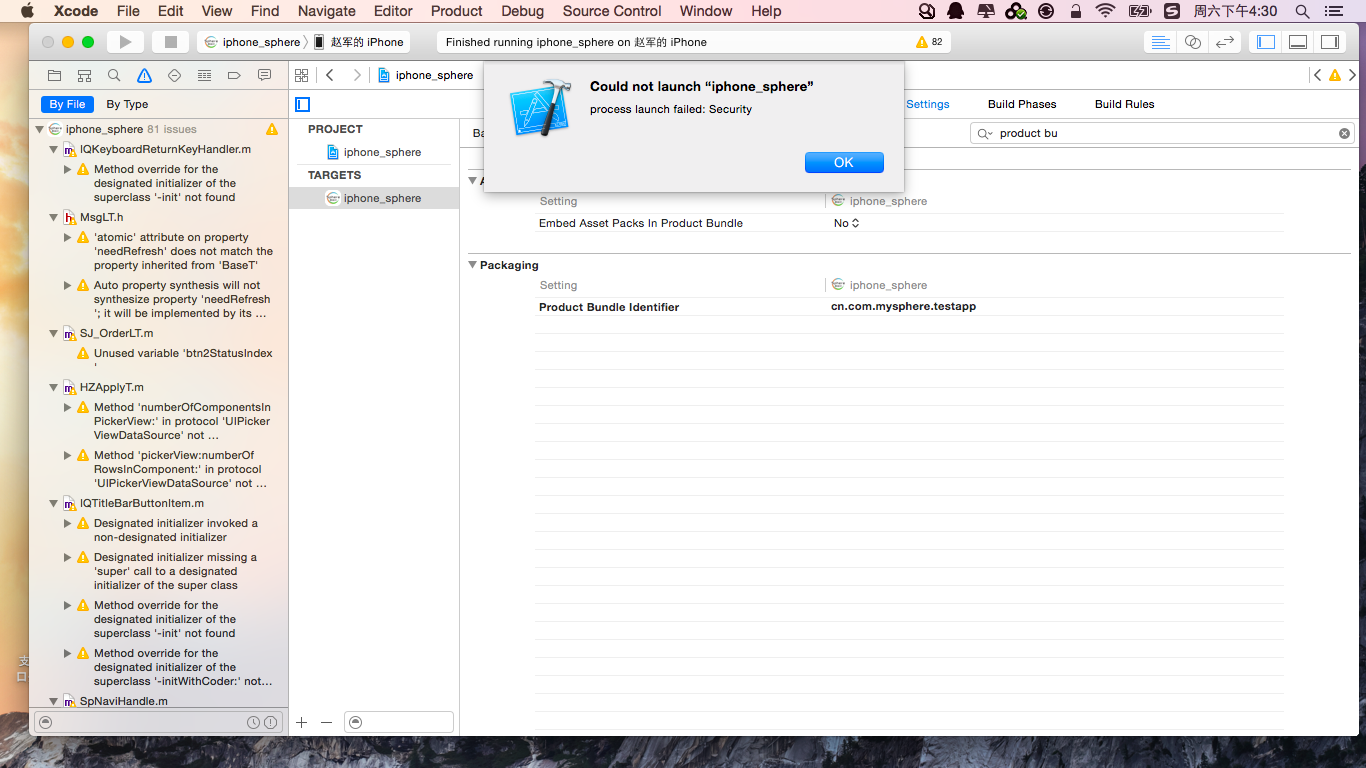
Task: Switch to the Build Phases tab
Action: point(1022,104)
